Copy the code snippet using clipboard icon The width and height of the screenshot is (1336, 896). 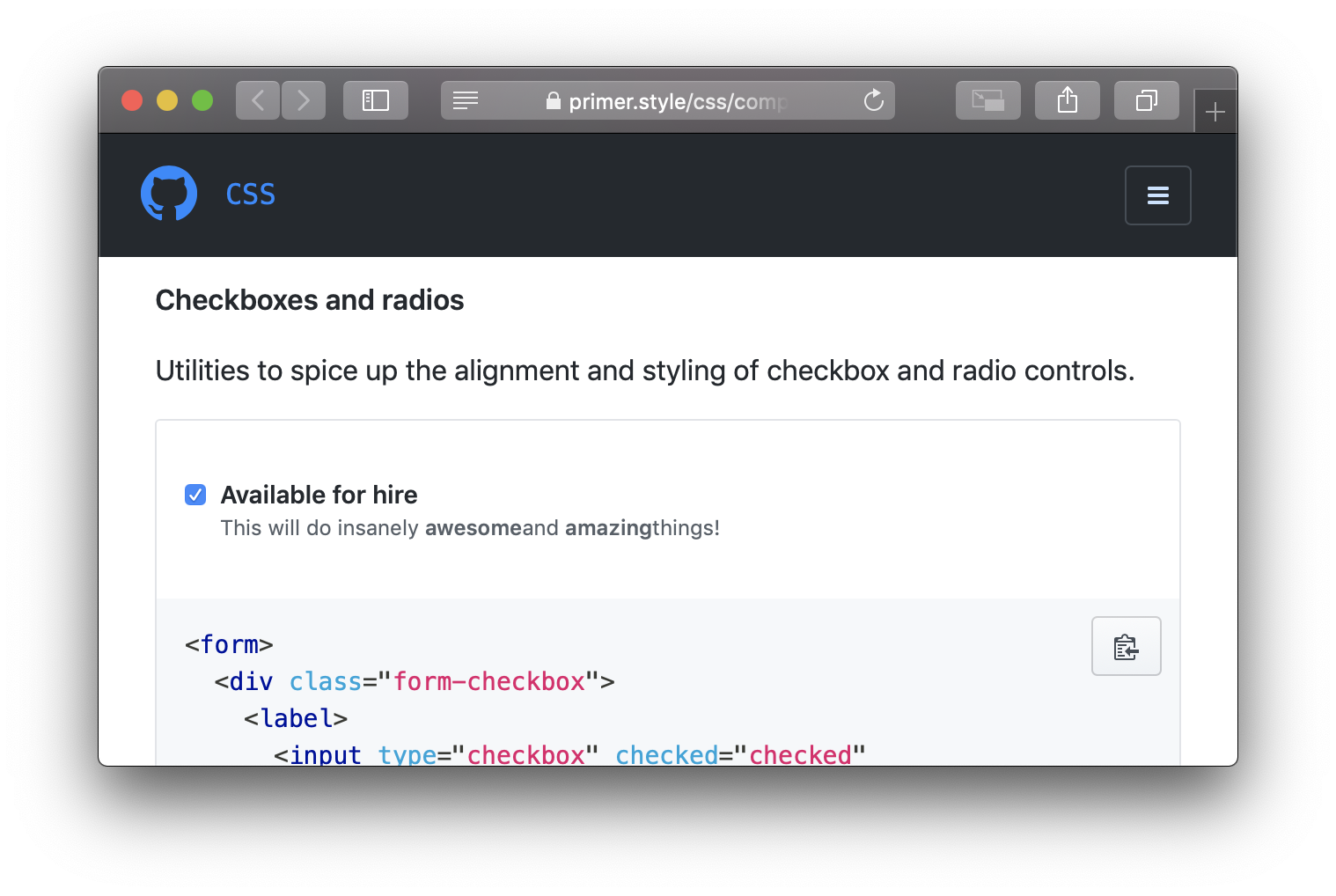pos(1127,645)
